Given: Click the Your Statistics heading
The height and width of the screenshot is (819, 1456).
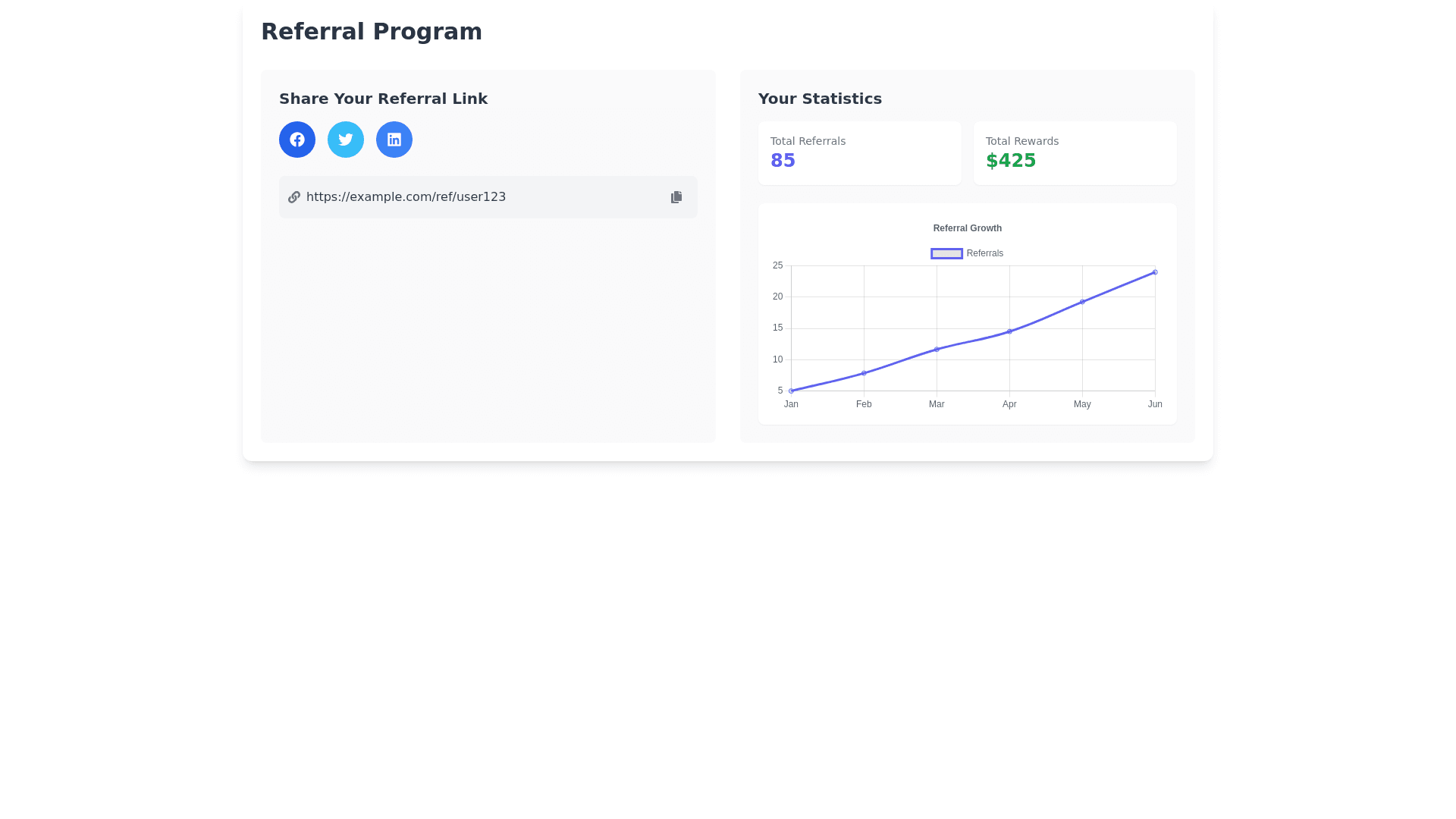Looking at the screenshot, I should pos(820,99).
